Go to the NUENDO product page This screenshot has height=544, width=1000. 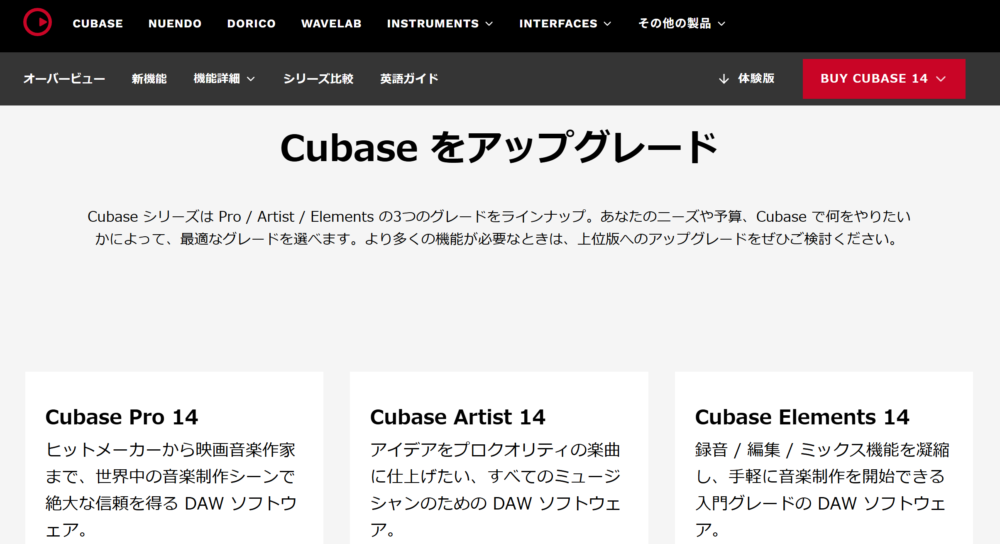(175, 24)
